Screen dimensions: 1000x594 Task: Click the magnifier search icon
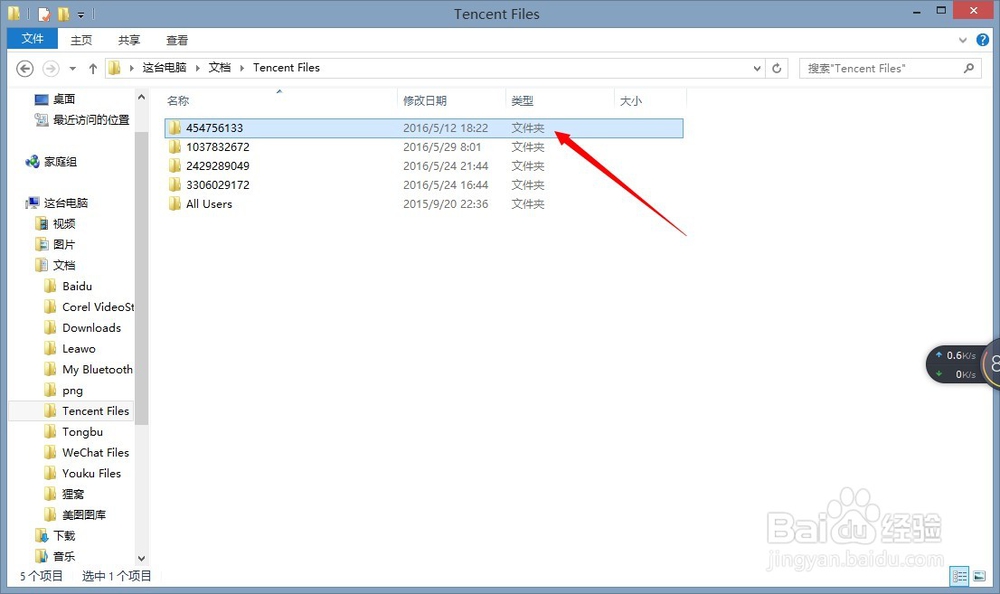tap(969, 68)
